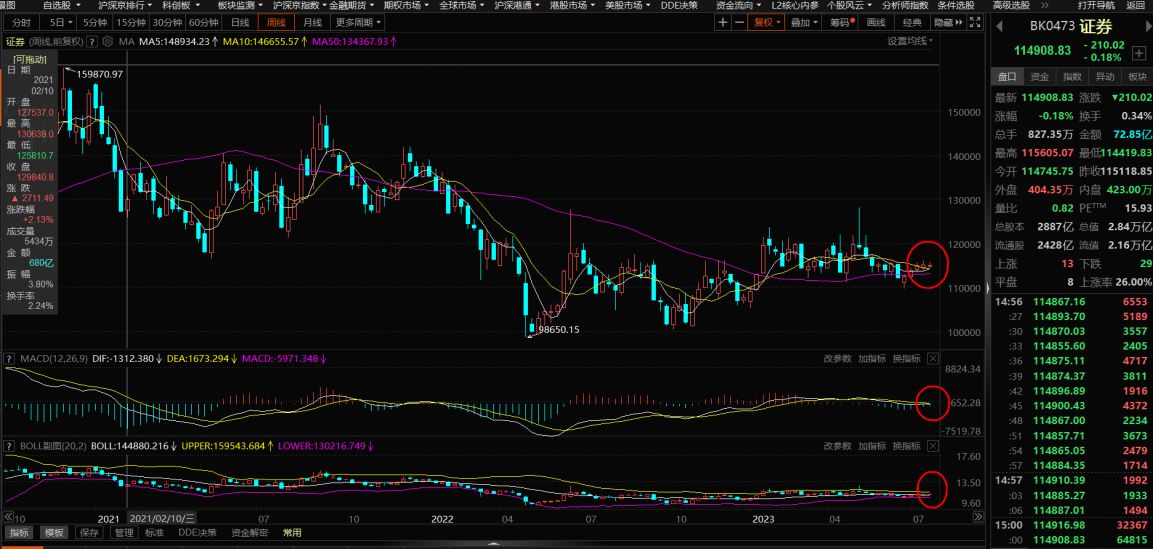Screen dimensions: 1153x549
Task: Toggle 指标 indicators button at bottom
Action: pyautogui.click(x=20, y=533)
